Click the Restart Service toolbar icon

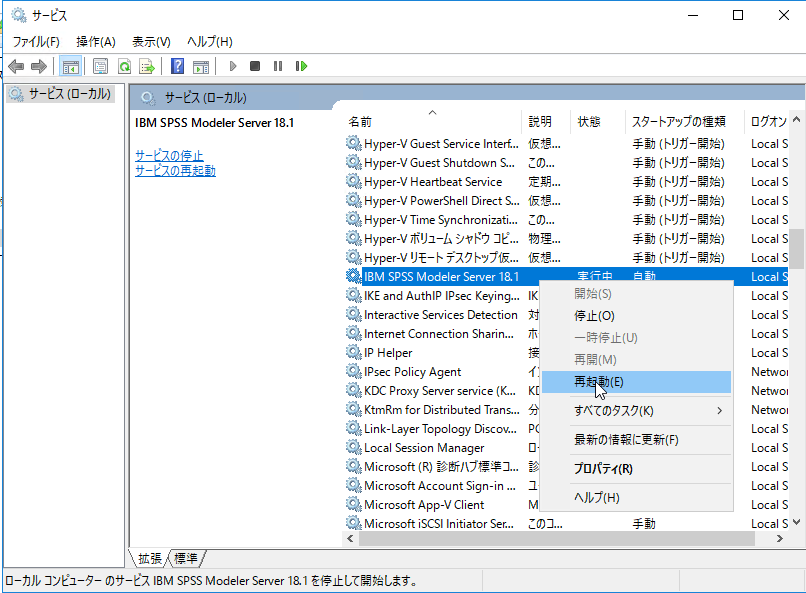(x=301, y=66)
